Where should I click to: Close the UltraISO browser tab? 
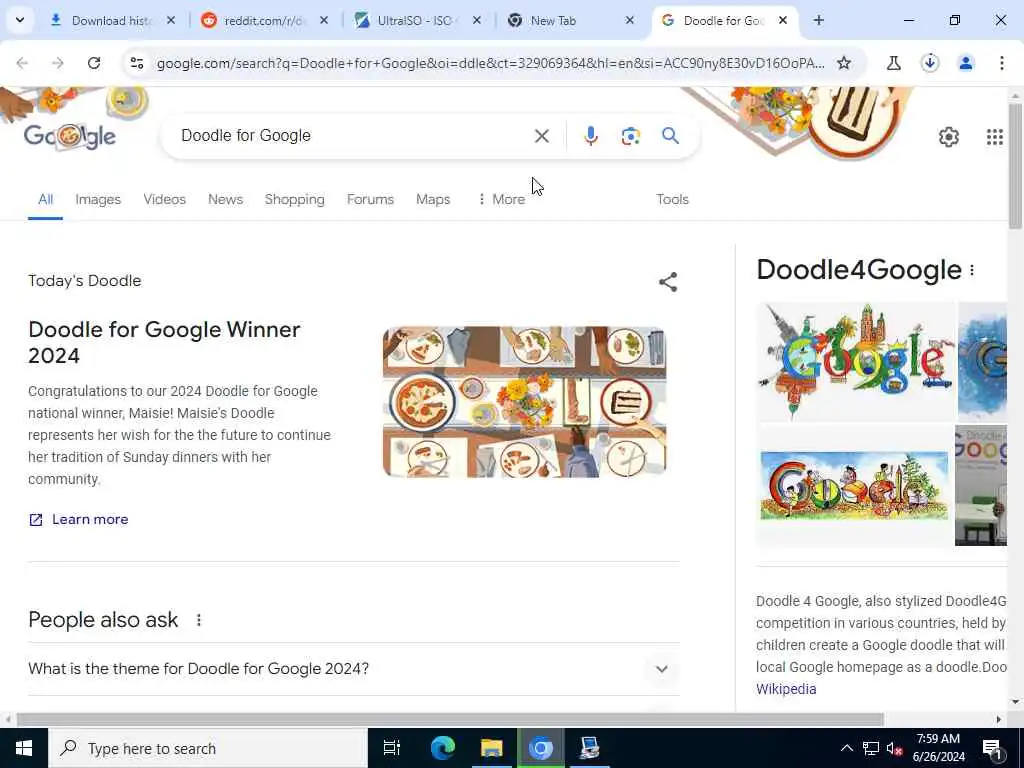coord(477,20)
